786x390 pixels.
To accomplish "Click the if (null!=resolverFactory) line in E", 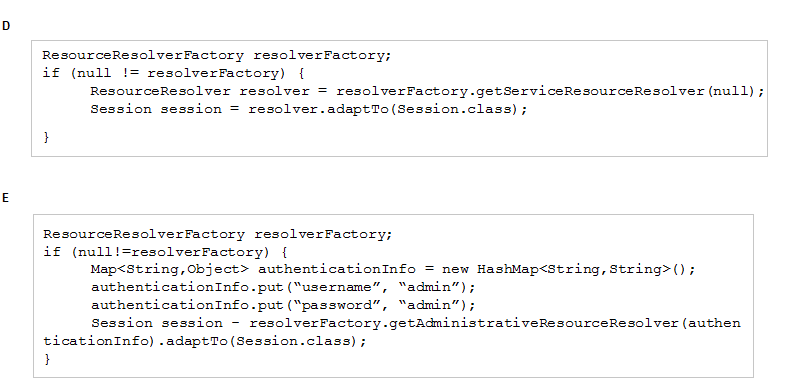I will click(x=165, y=252).
